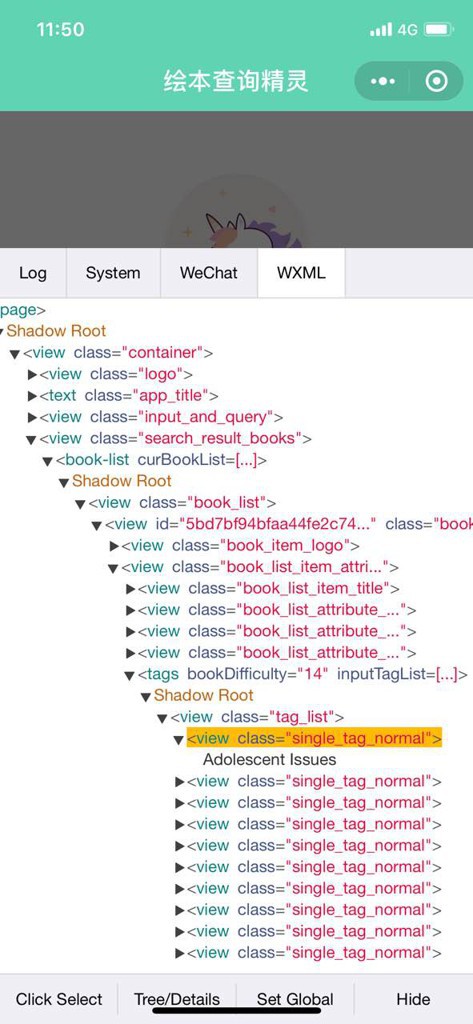
Task: Tap the mini program close target icon
Action: point(436,82)
